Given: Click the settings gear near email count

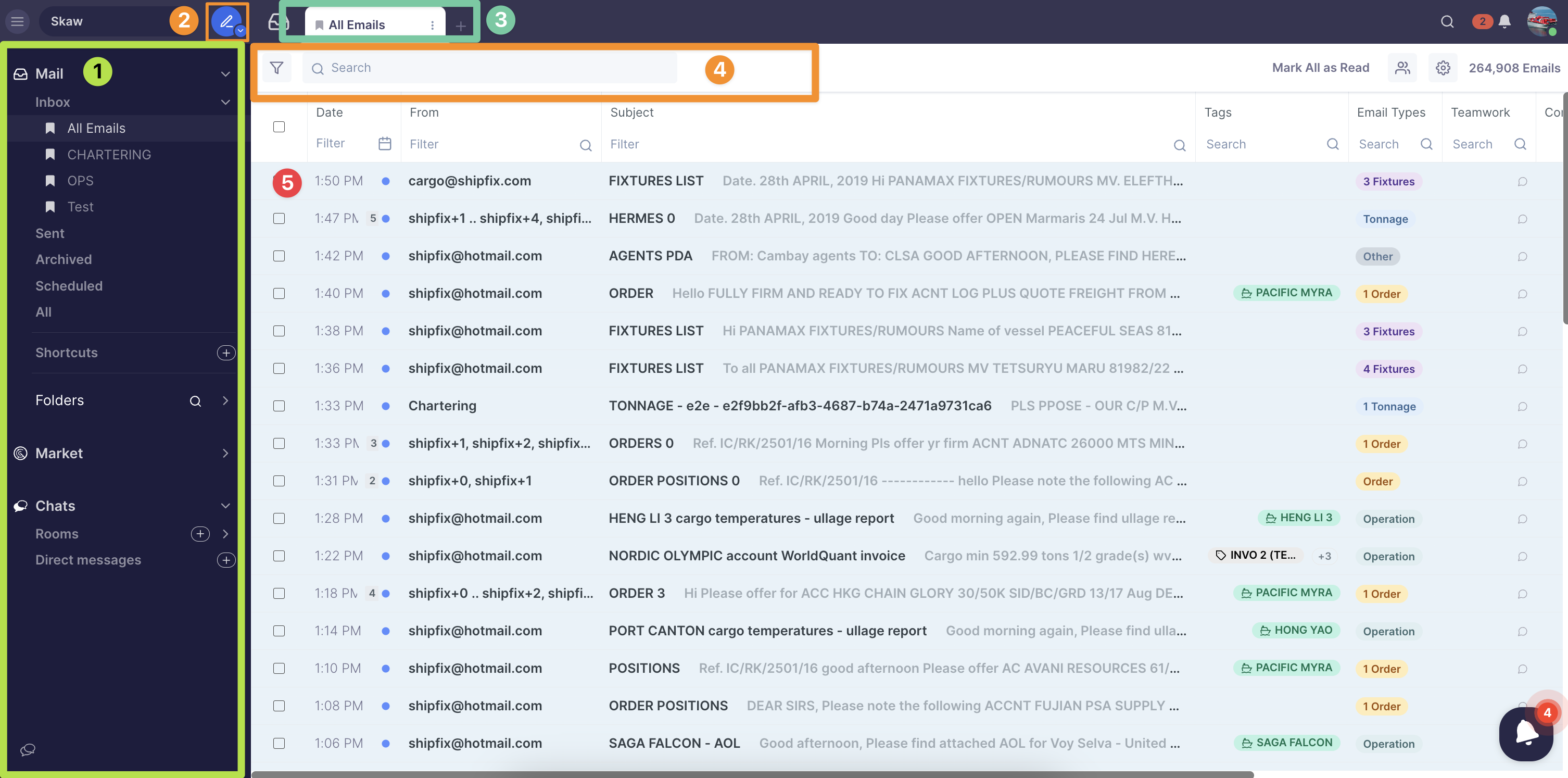Looking at the screenshot, I should pyautogui.click(x=1443, y=68).
